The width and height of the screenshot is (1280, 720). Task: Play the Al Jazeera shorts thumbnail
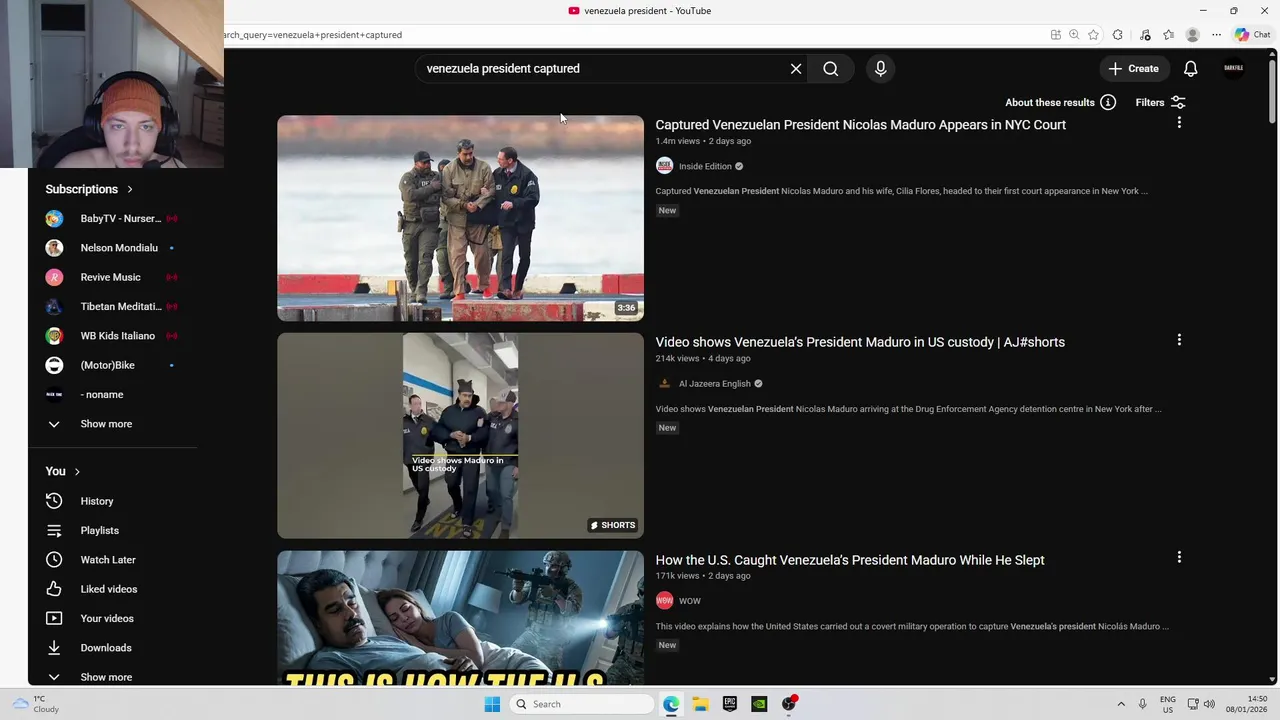pos(460,436)
